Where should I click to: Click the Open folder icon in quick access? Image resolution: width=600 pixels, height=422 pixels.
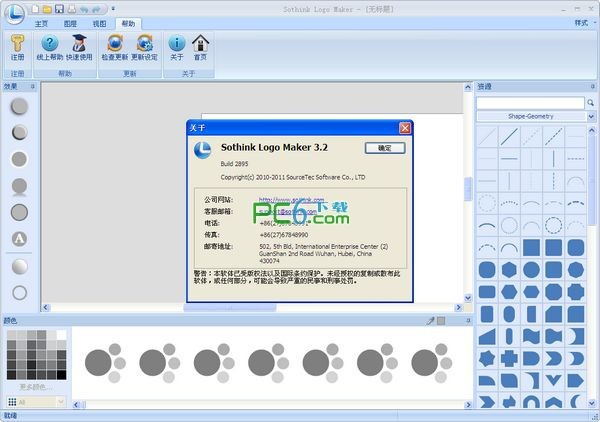47,9
